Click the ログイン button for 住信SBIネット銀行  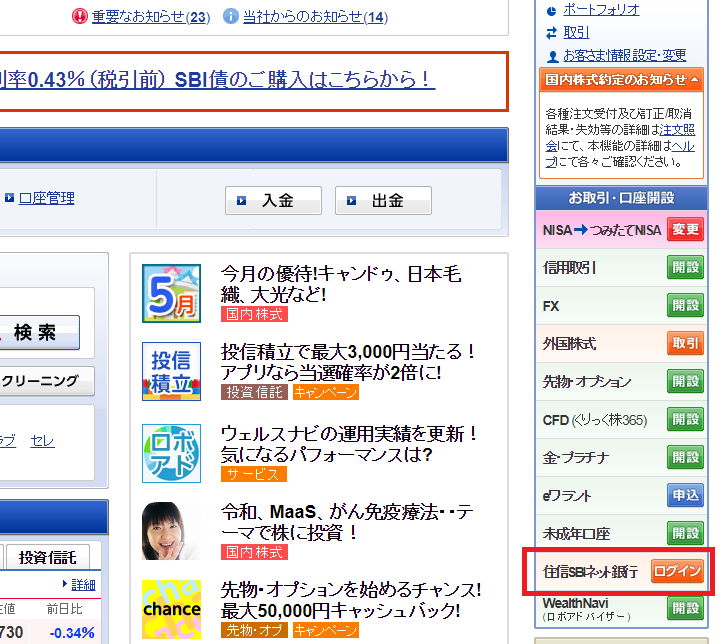click(677, 571)
